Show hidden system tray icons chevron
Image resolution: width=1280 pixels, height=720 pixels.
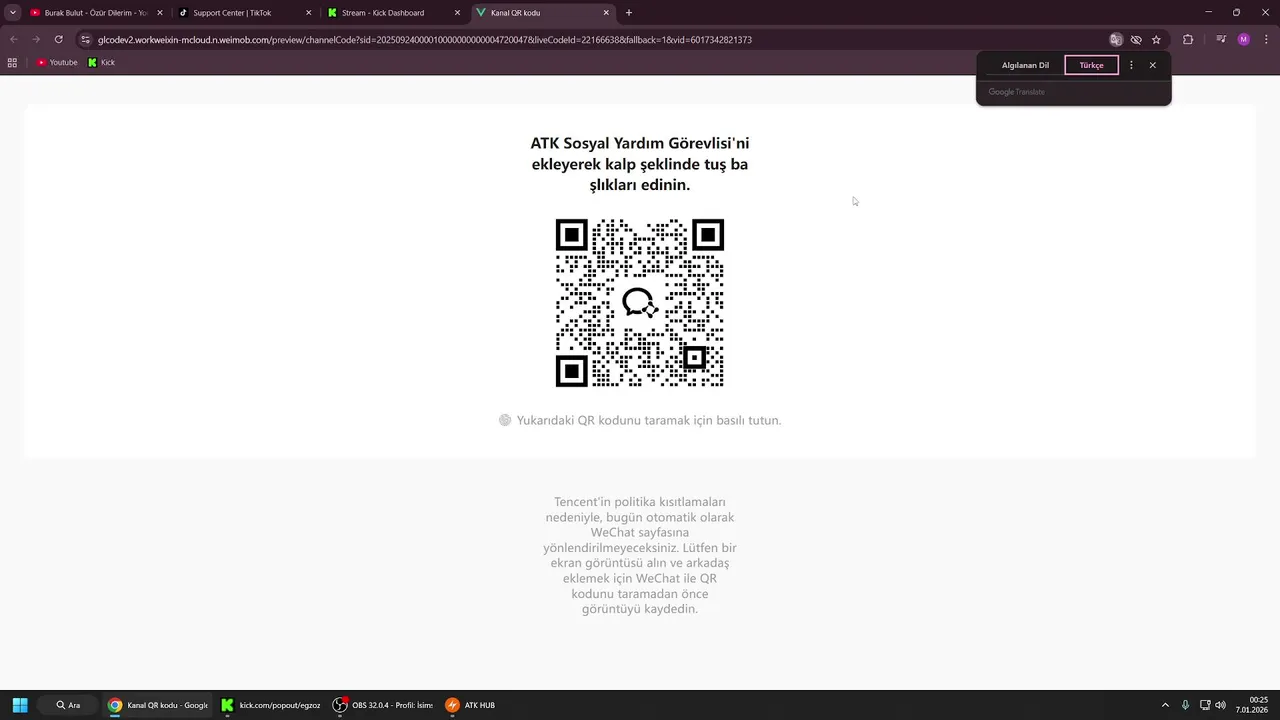coord(1165,705)
